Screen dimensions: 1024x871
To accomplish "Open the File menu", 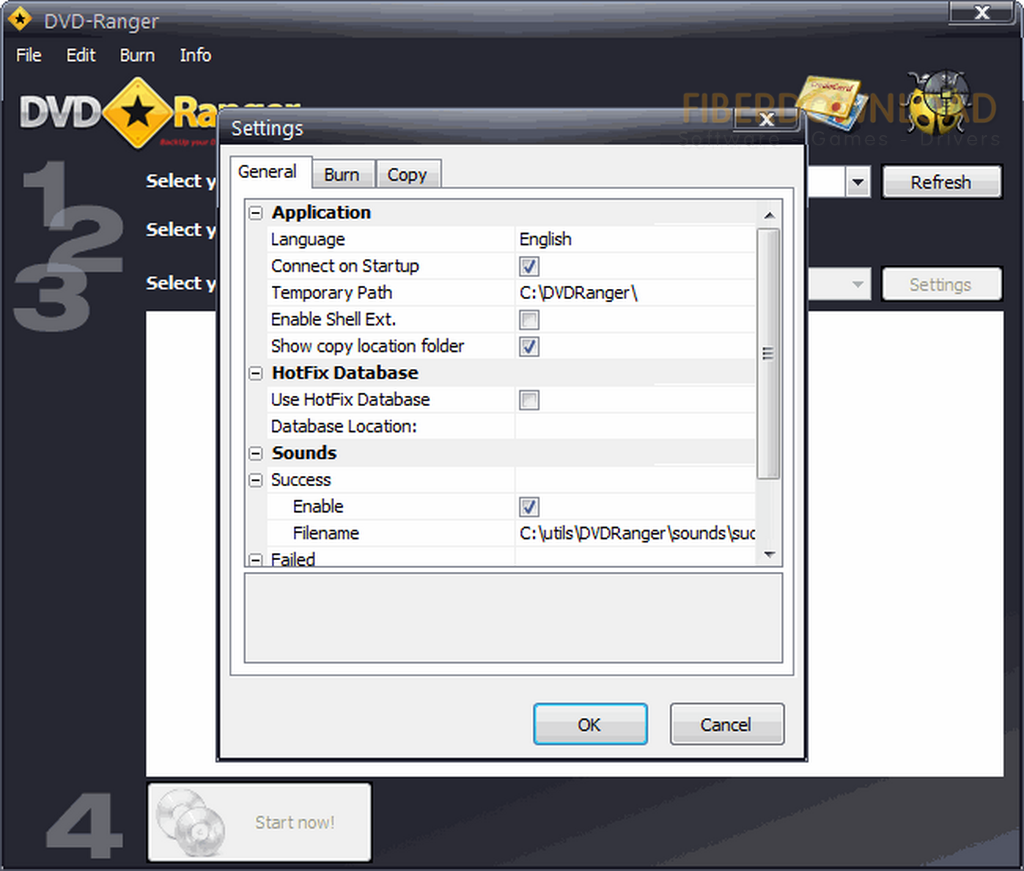I will pyautogui.click(x=29, y=55).
